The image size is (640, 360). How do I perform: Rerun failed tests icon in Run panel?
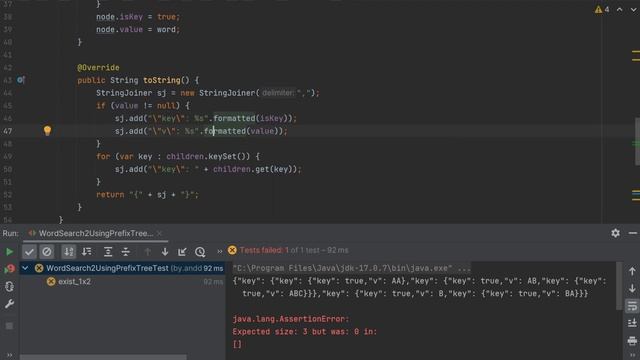coord(9,269)
